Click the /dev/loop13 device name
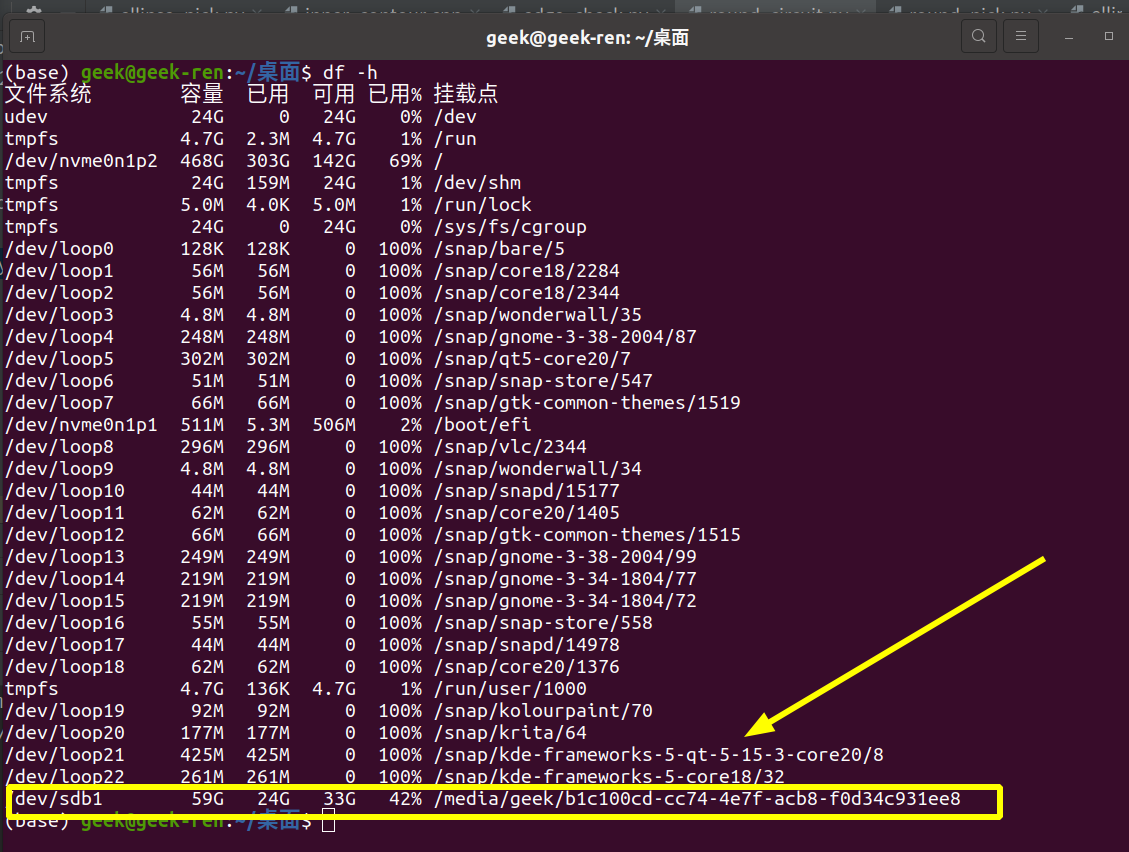Screen dimensions: 1129x852 [65, 557]
